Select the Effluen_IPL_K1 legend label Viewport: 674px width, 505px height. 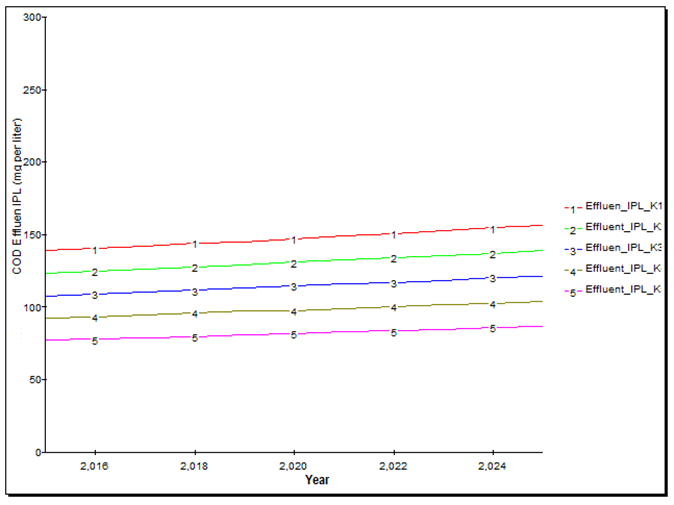pyautogui.click(x=624, y=206)
